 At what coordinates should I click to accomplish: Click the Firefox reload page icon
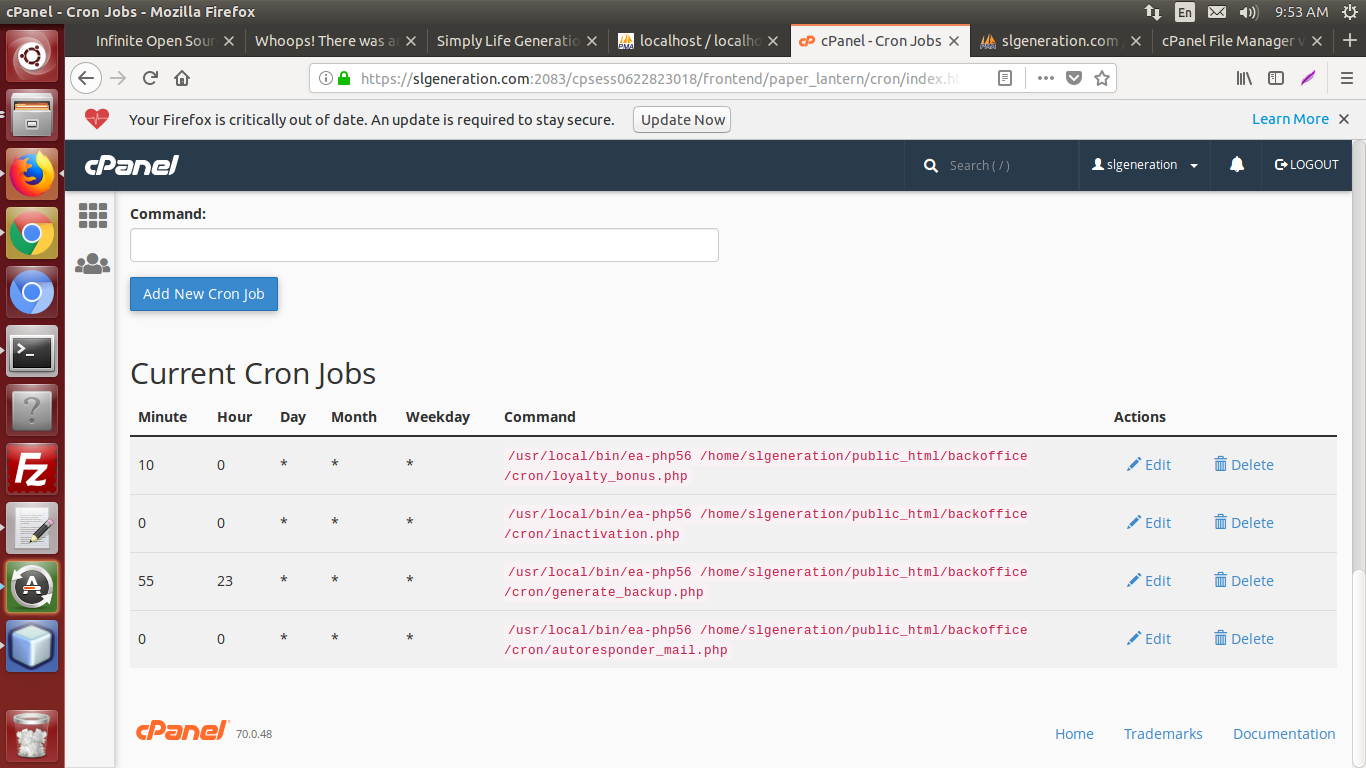click(150, 78)
